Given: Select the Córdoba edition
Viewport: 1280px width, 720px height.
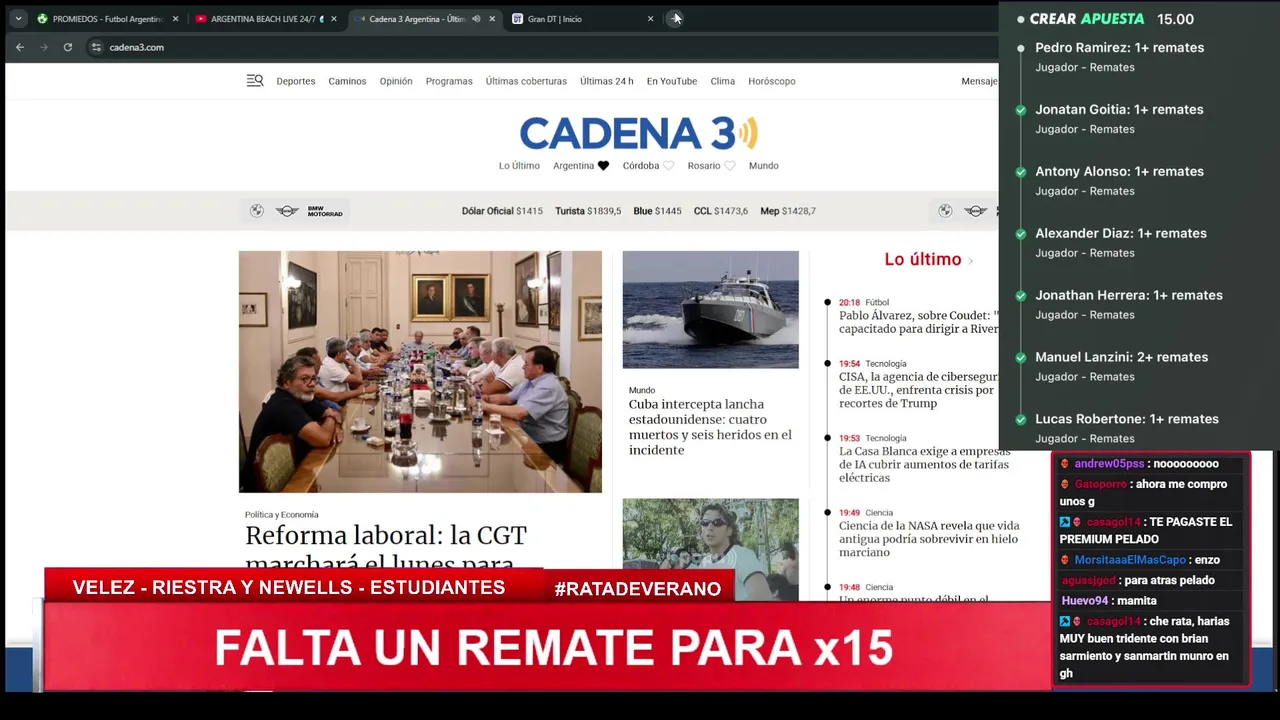Looking at the screenshot, I should tap(641, 166).
